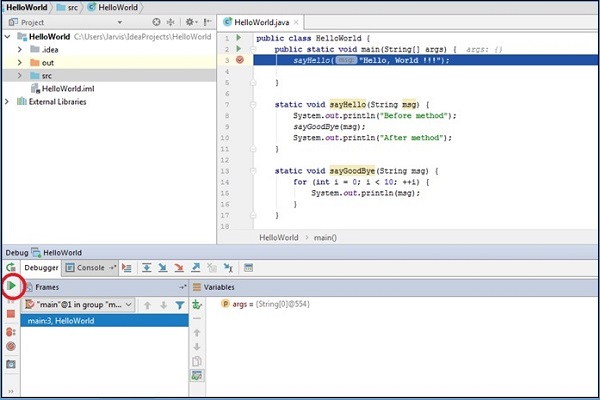The height and width of the screenshot is (400, 600).
Task: Click the Step Over icon in debugger toolbar
Action: pyautogui.click(x=147, y=268)
